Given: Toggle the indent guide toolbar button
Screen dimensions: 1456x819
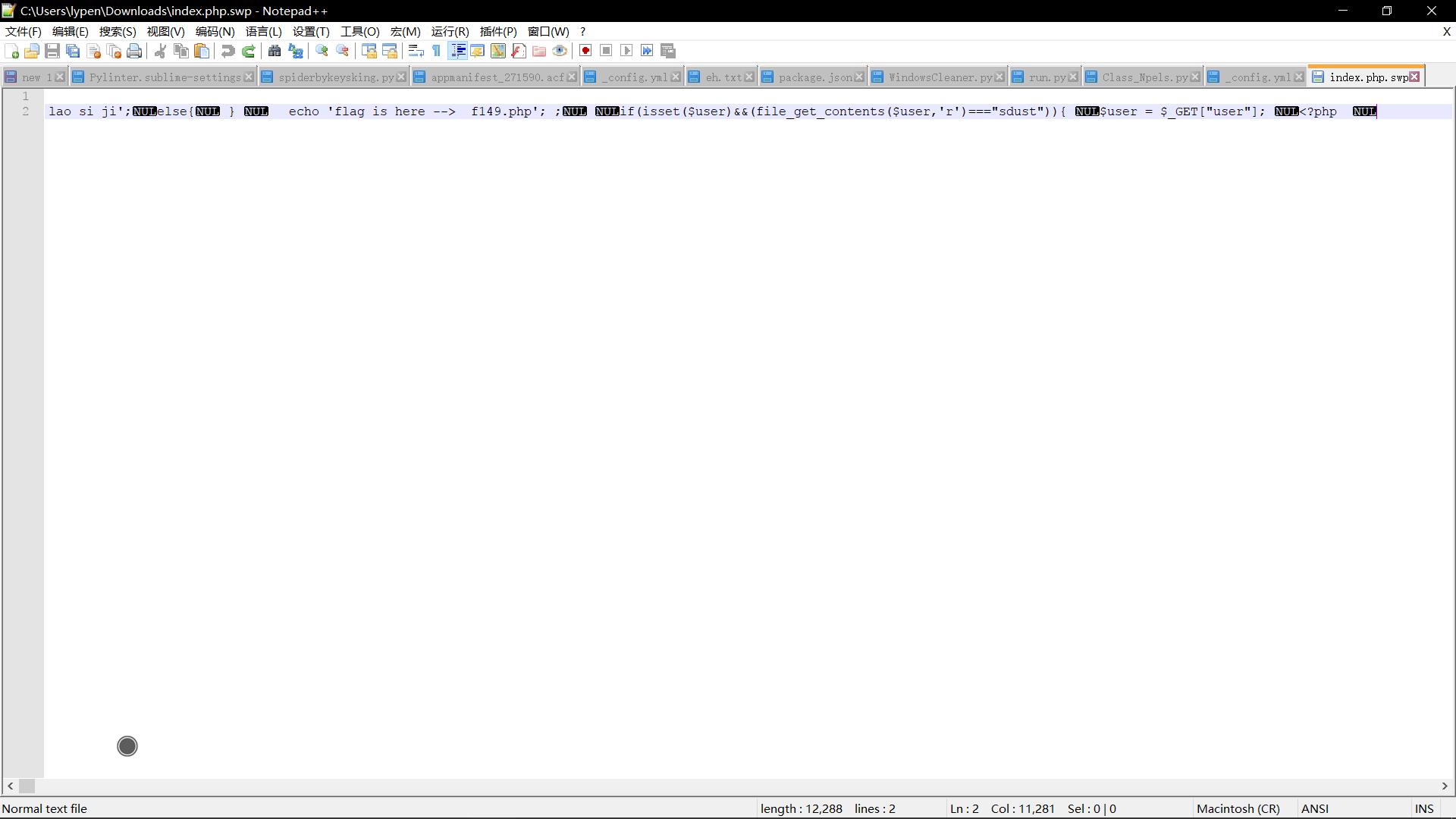Looking at the screenshot, I should coord(458,51).
